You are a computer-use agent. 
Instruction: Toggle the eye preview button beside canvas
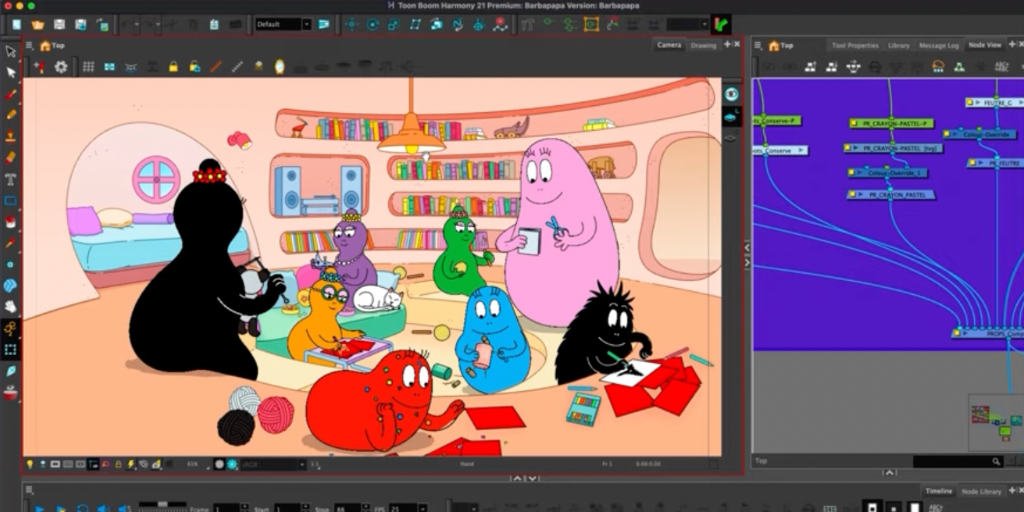point(731,94)
